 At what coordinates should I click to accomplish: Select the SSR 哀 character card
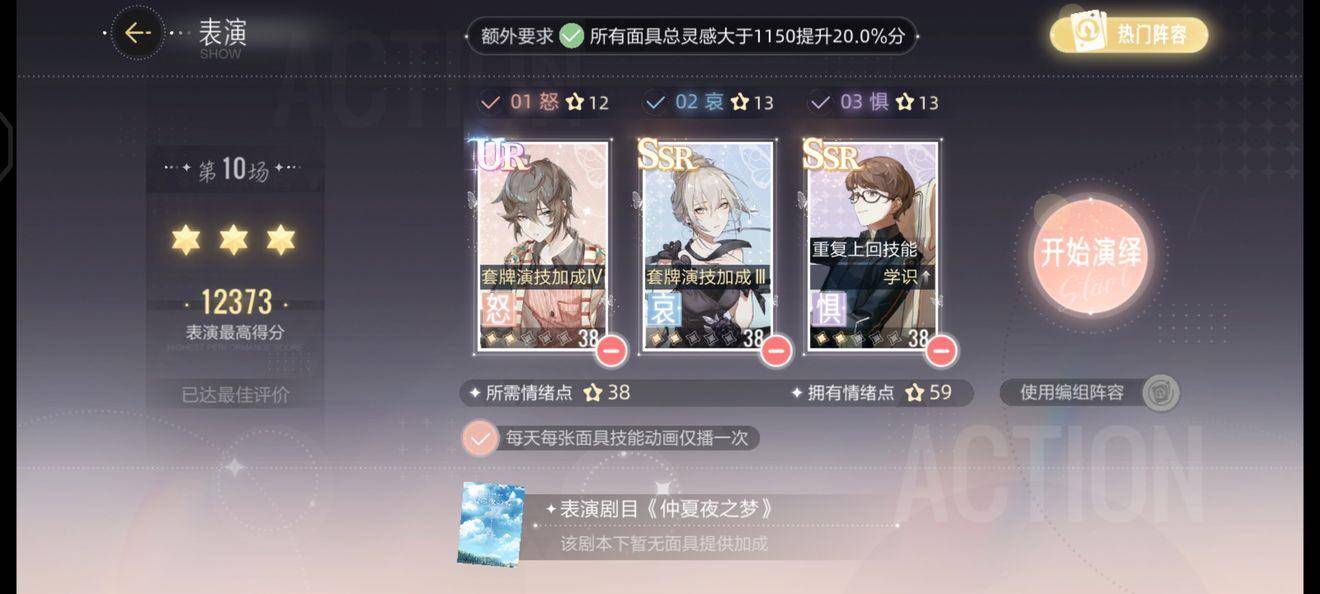click(x=708, y=246)
